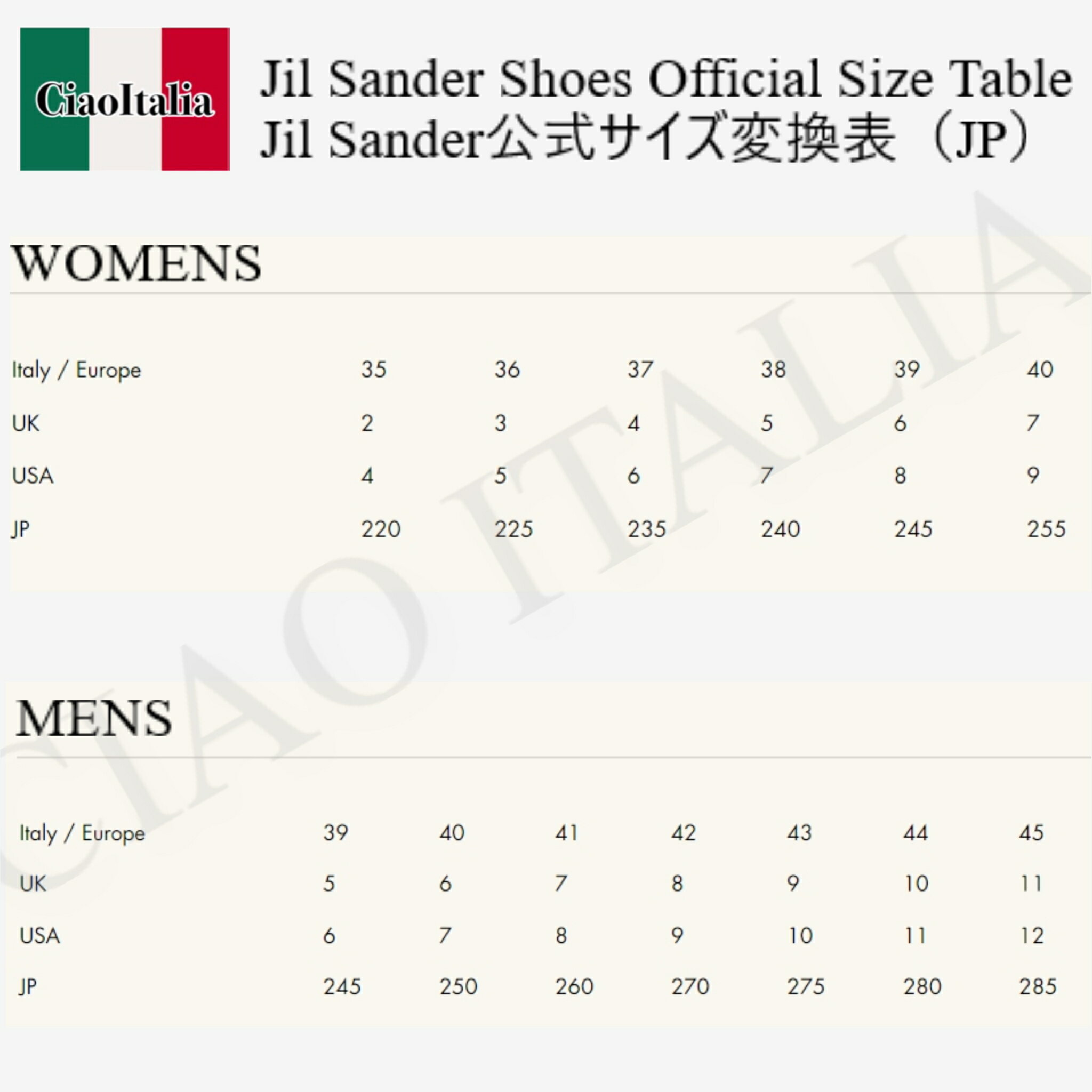Click women's Europe size 40

(1040, 370)
